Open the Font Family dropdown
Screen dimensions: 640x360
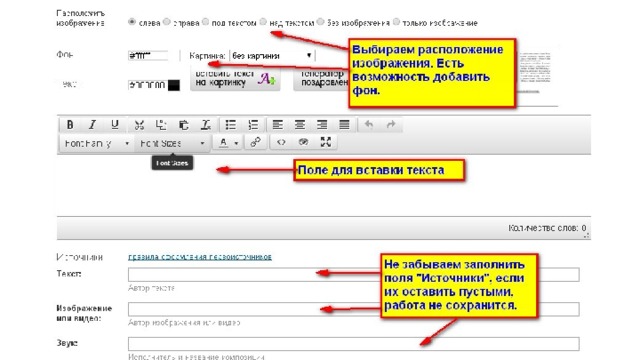pos(97,144)
